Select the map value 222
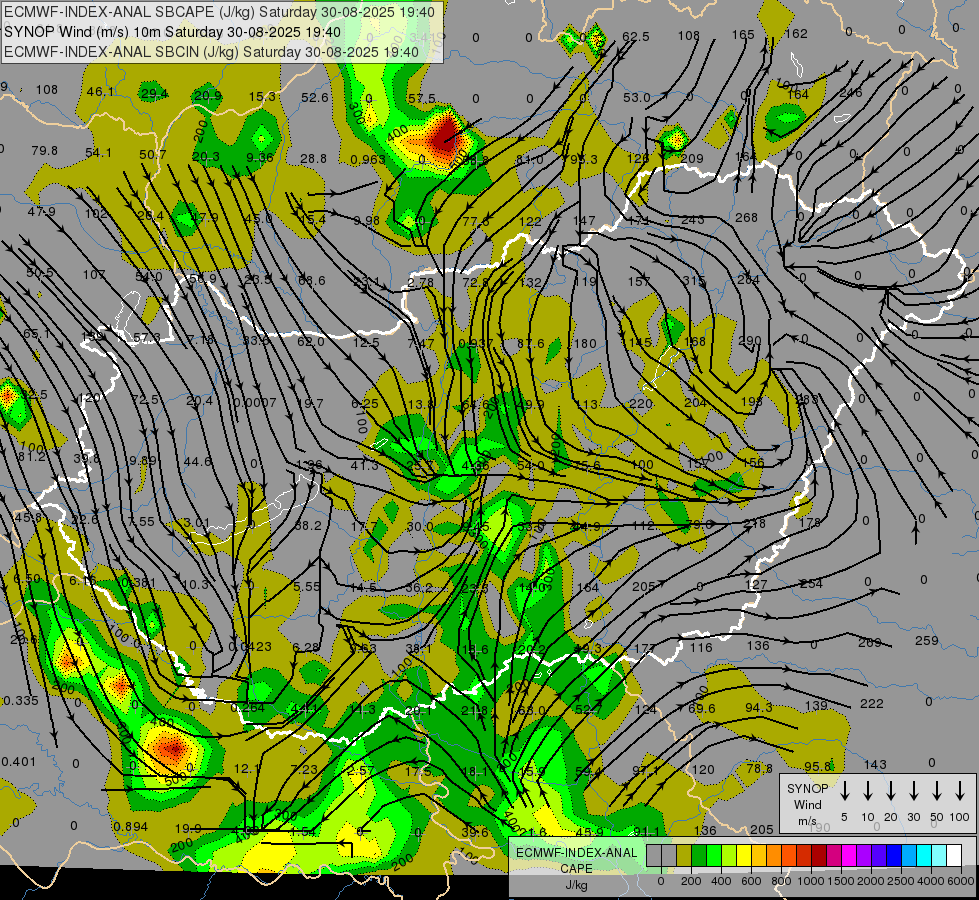This screenshot has height=900, width=979. (x=872, y=704)
